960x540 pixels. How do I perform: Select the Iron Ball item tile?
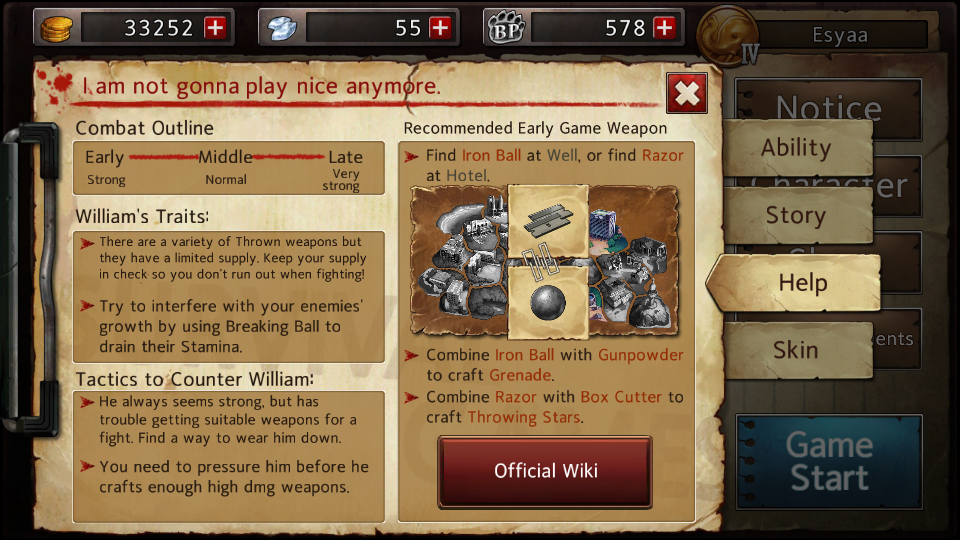pyautogui.click(x=548, y=302)
